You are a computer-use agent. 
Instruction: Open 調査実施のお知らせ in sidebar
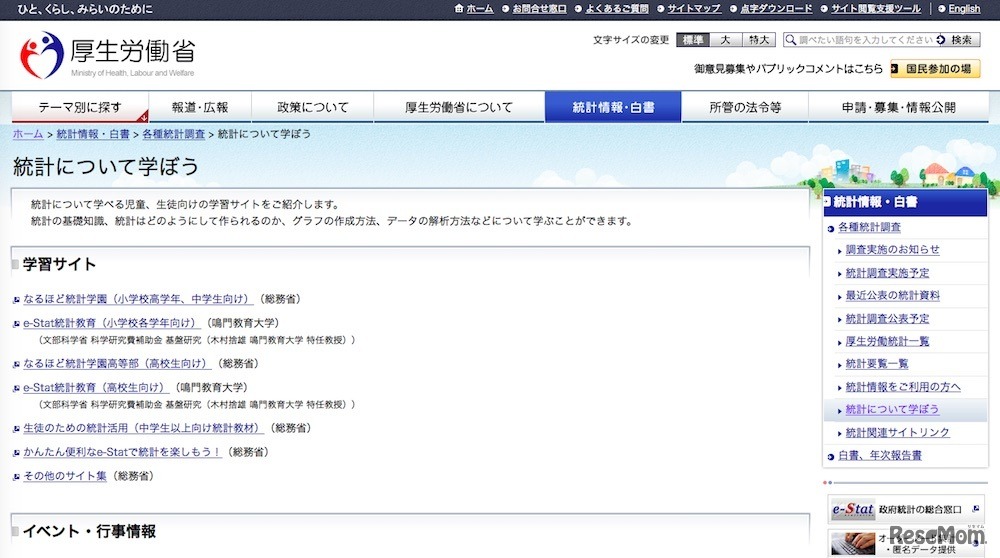(x=892, y=249)
